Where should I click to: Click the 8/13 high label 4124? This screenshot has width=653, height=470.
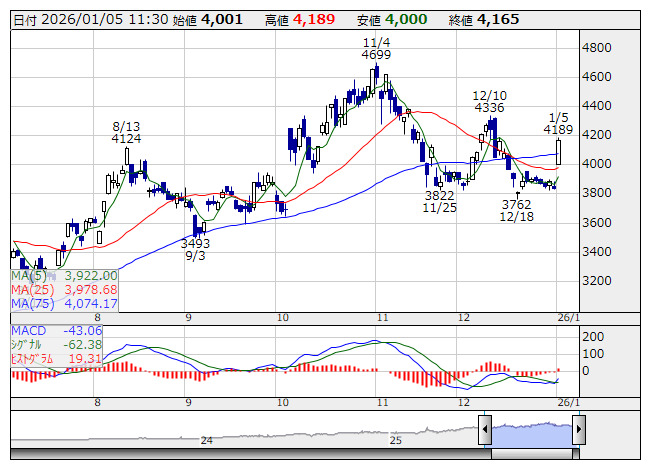point(126,139)
